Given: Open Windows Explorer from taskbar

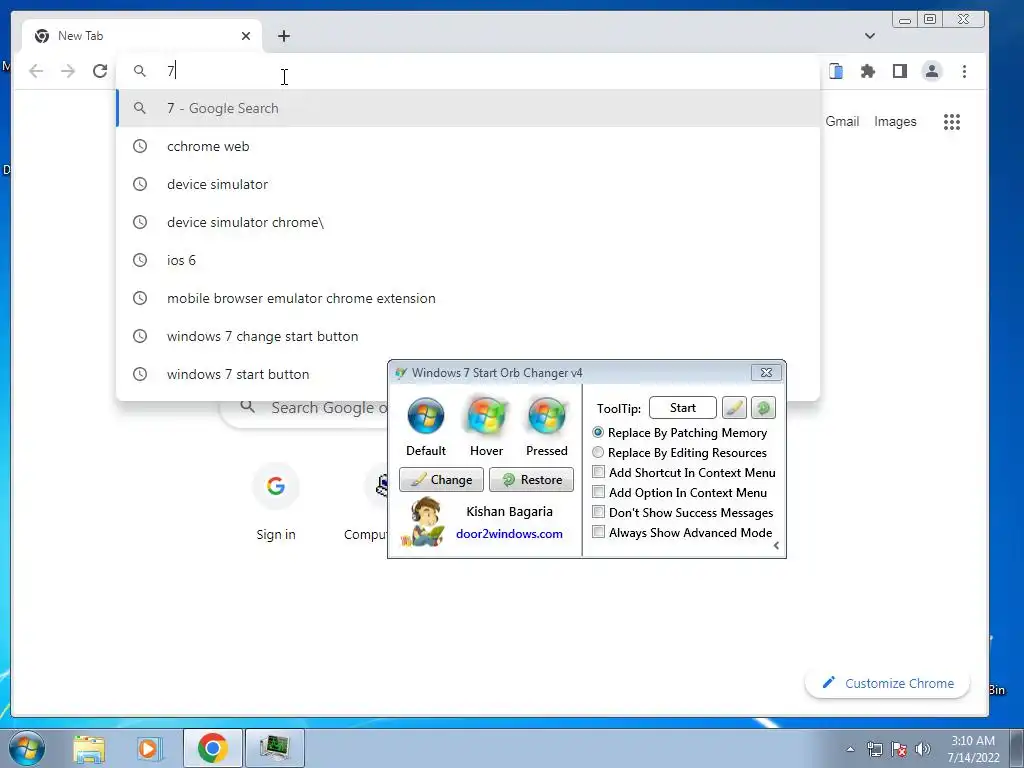Looking at the screenshot, I should coord(89,748).
